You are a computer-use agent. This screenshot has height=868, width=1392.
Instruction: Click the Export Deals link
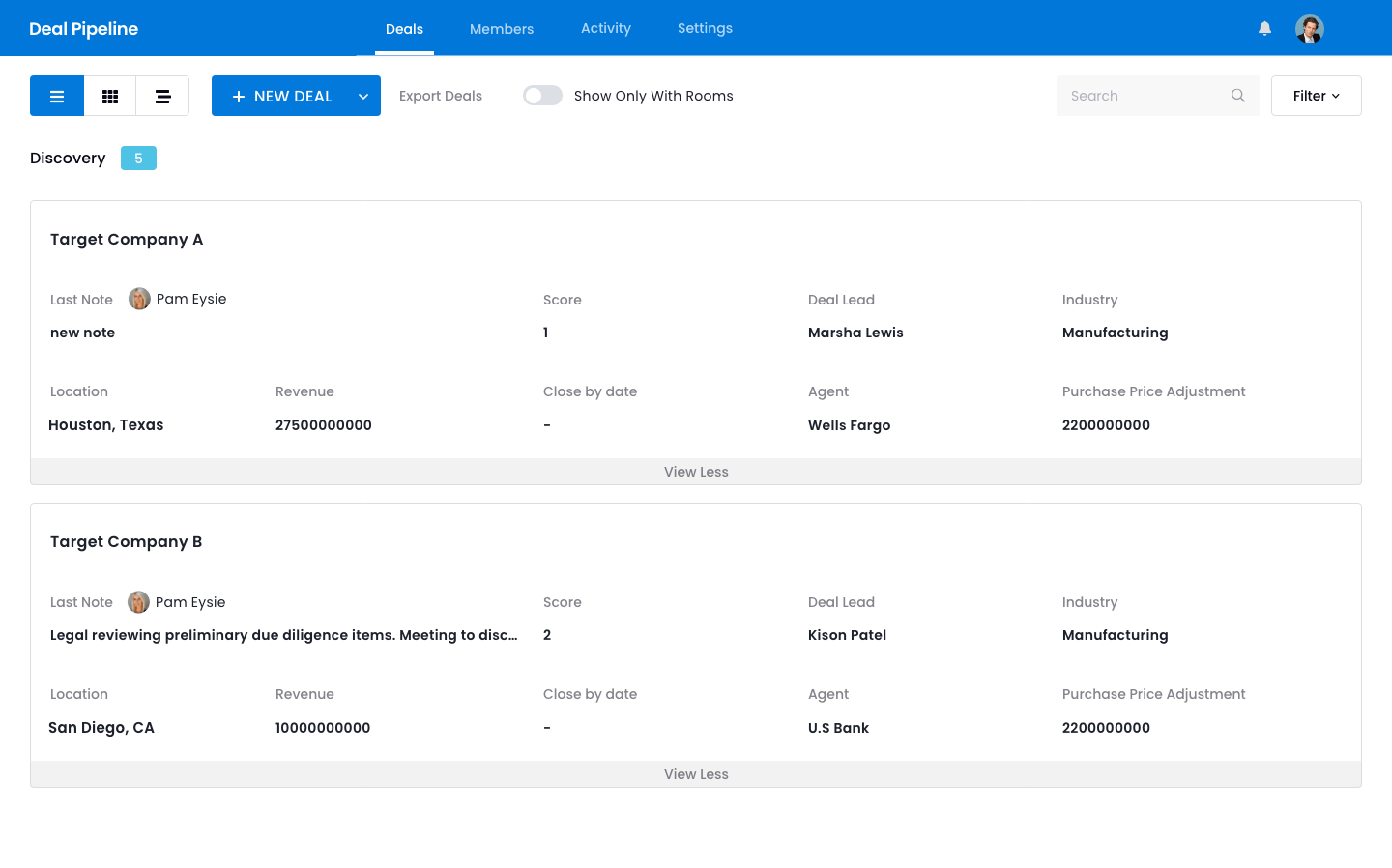click(440, 96)
